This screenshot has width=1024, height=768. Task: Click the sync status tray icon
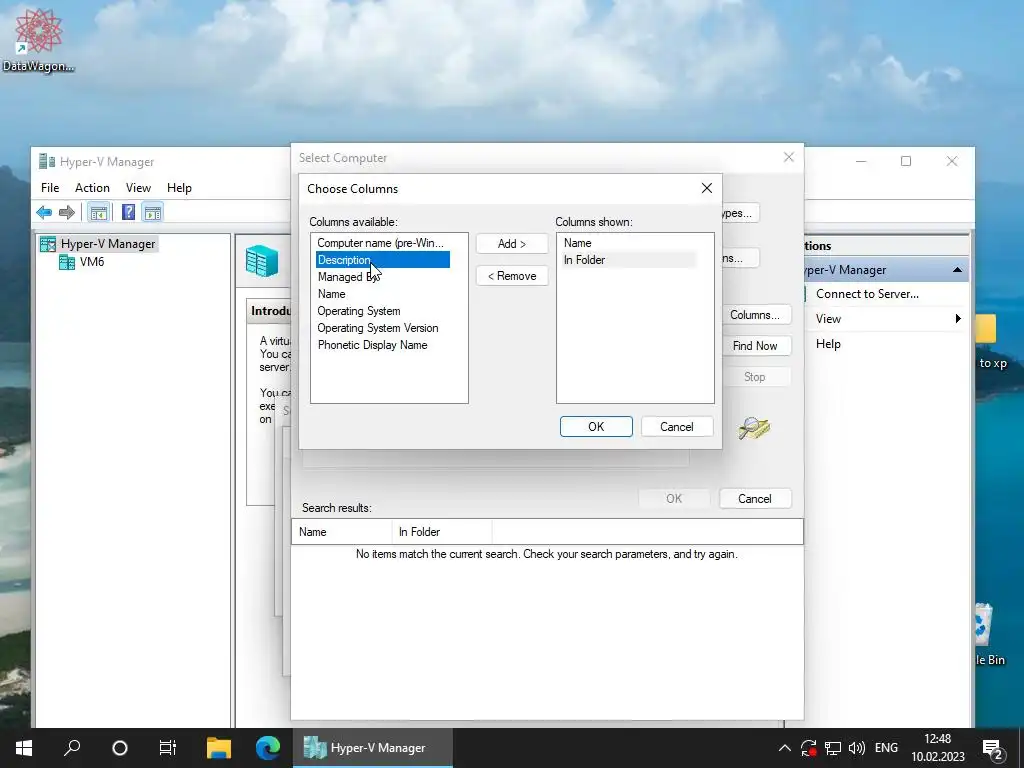click(x=808, y=748)
